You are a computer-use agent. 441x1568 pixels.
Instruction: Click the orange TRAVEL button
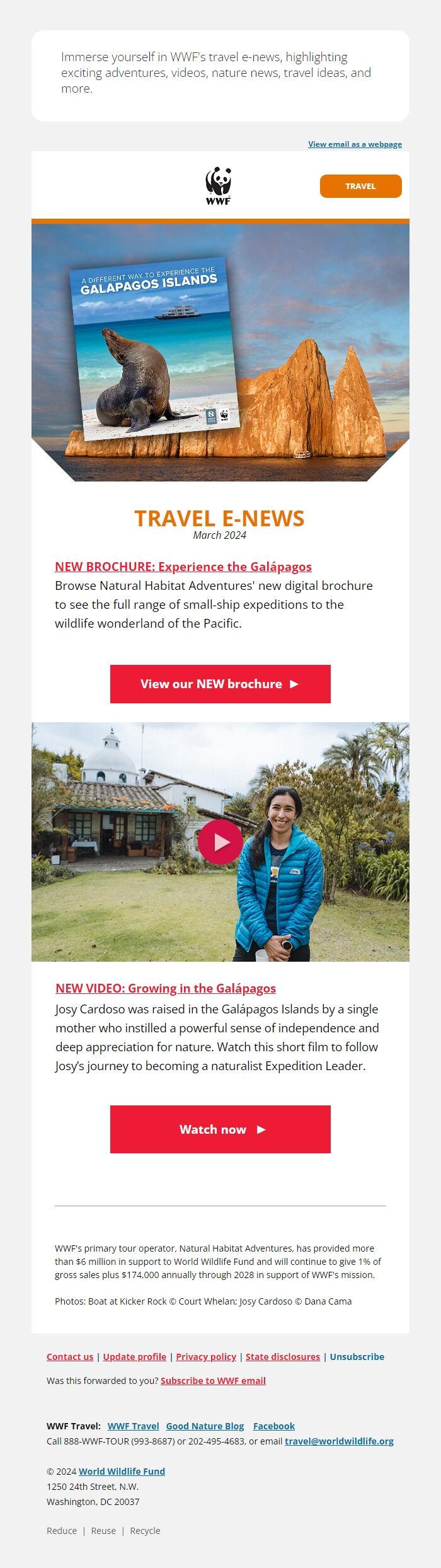click(x=360, y=187)
